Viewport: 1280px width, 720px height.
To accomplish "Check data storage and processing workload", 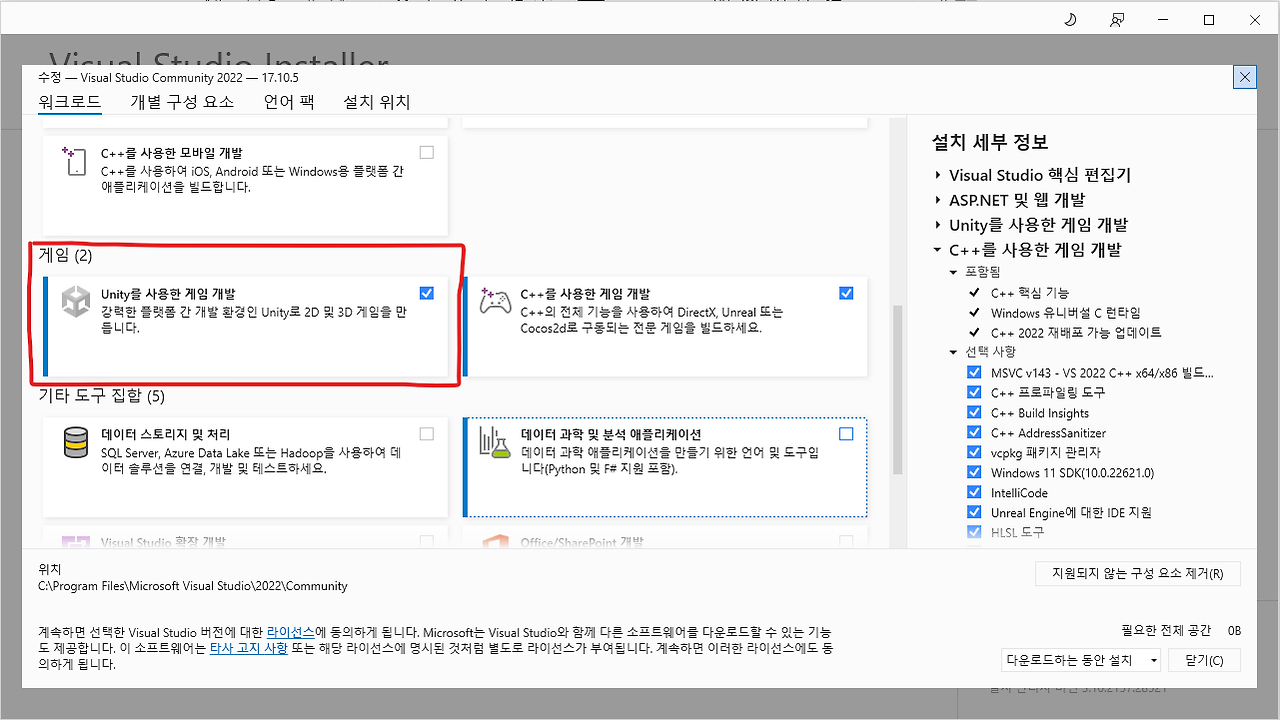I will (427, 434).
